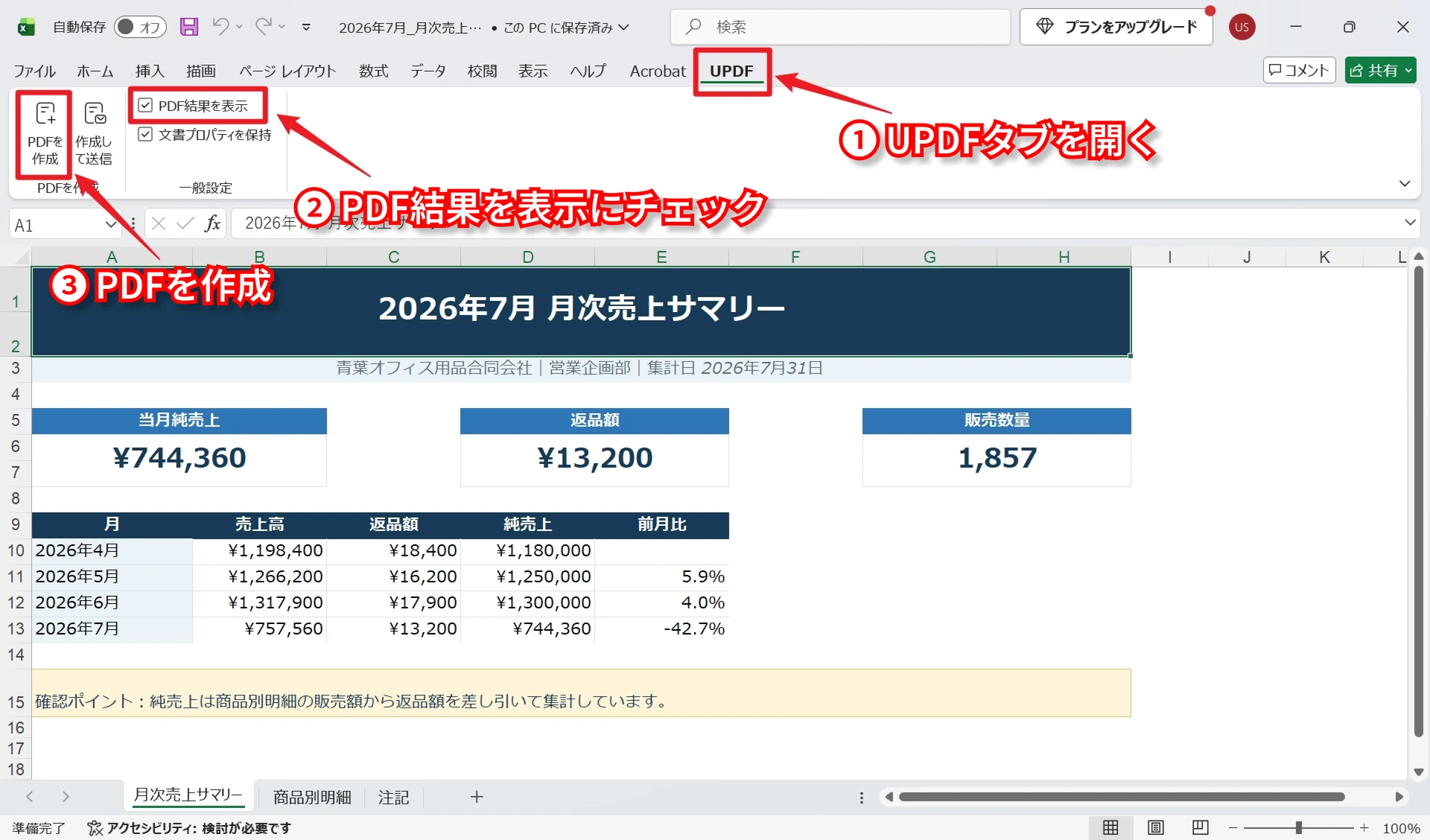Click the US account avatar
This screenshot has height=840, width=1430.
1242,27
